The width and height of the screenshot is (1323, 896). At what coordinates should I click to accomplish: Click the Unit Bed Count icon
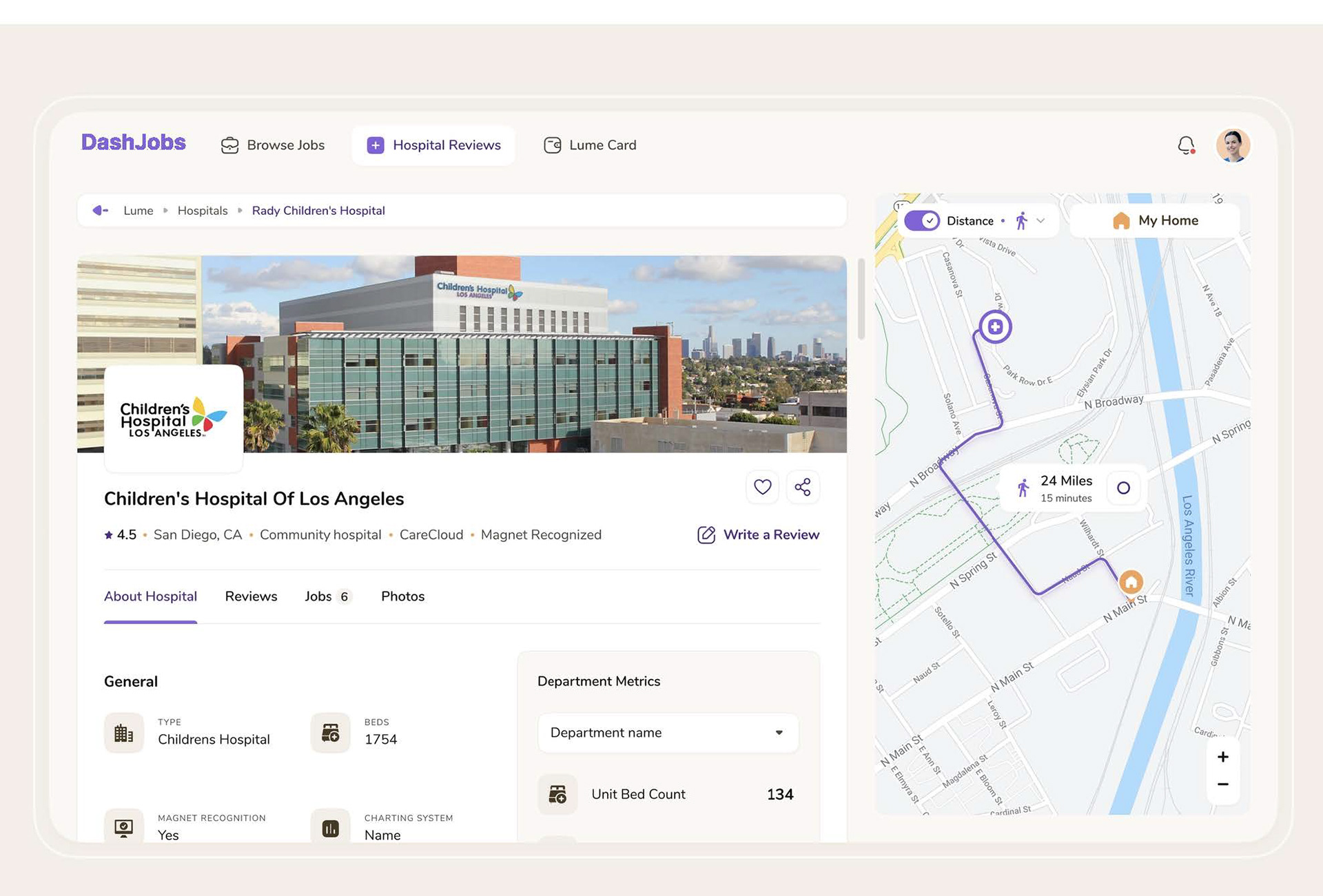point(557,794)
